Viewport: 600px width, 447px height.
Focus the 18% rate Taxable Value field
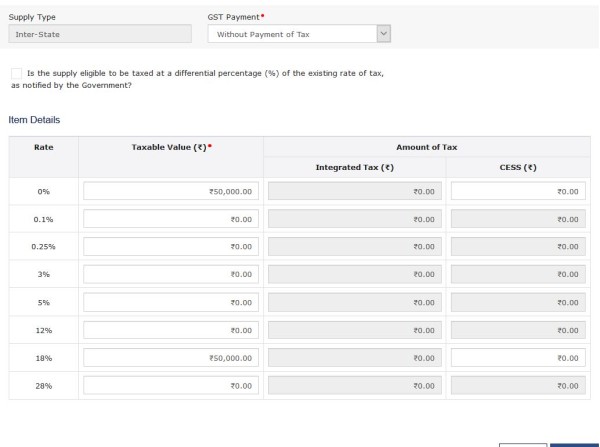pyautogui.click(x=170, y=357)
